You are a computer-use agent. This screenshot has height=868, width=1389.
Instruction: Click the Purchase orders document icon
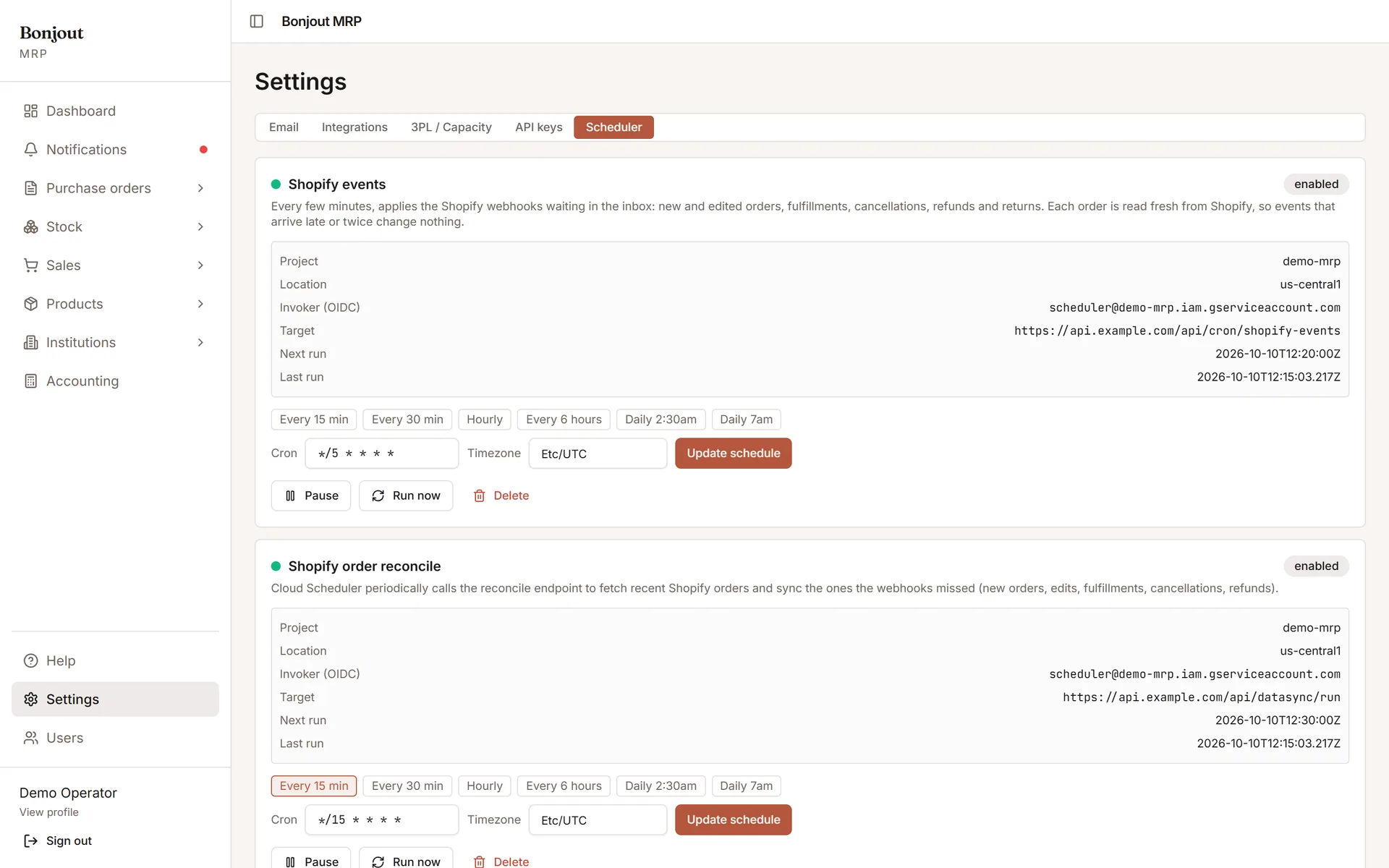(x=30, y=188)
